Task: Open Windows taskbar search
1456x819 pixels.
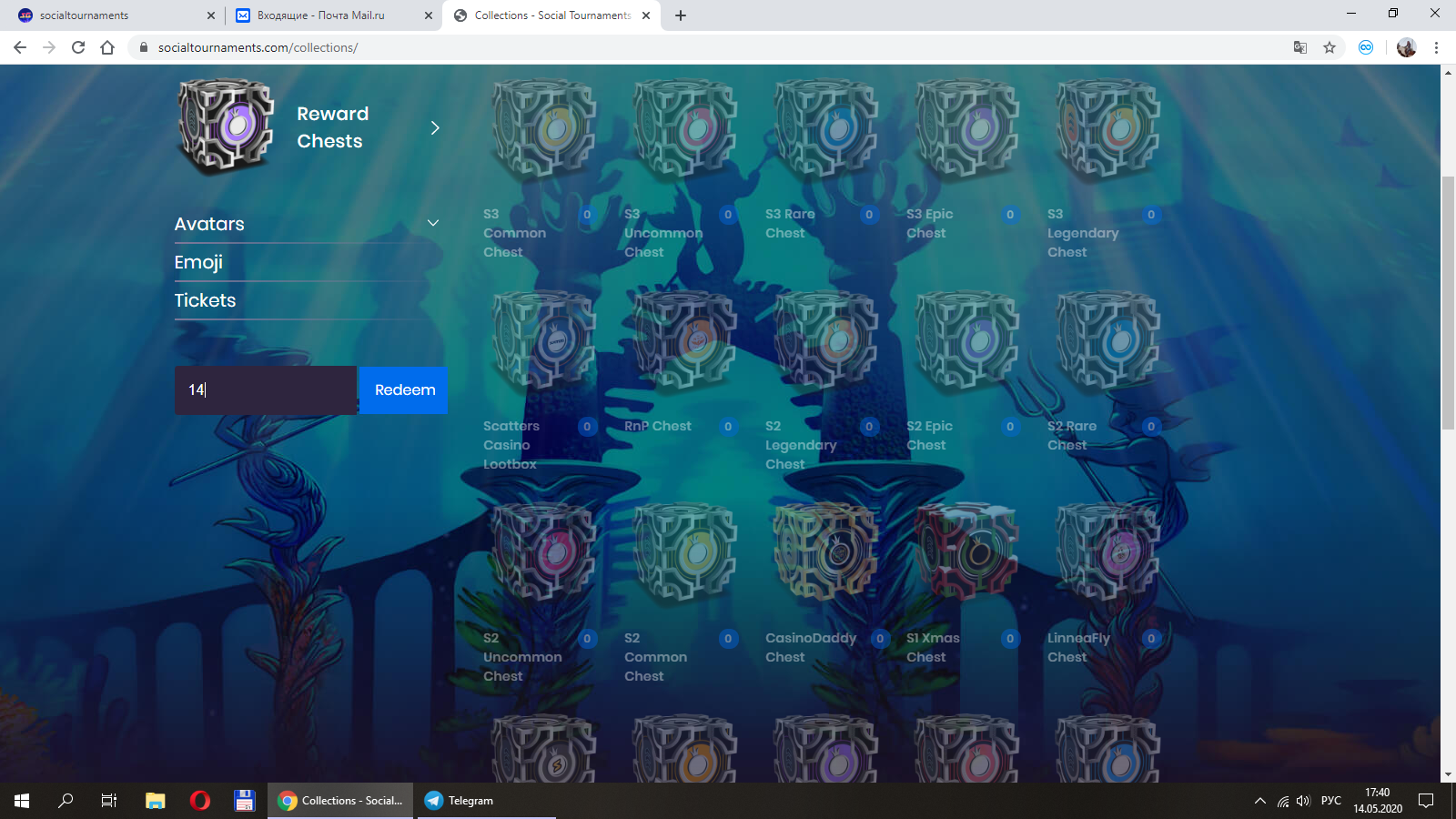Action: [x=66, y=801]
